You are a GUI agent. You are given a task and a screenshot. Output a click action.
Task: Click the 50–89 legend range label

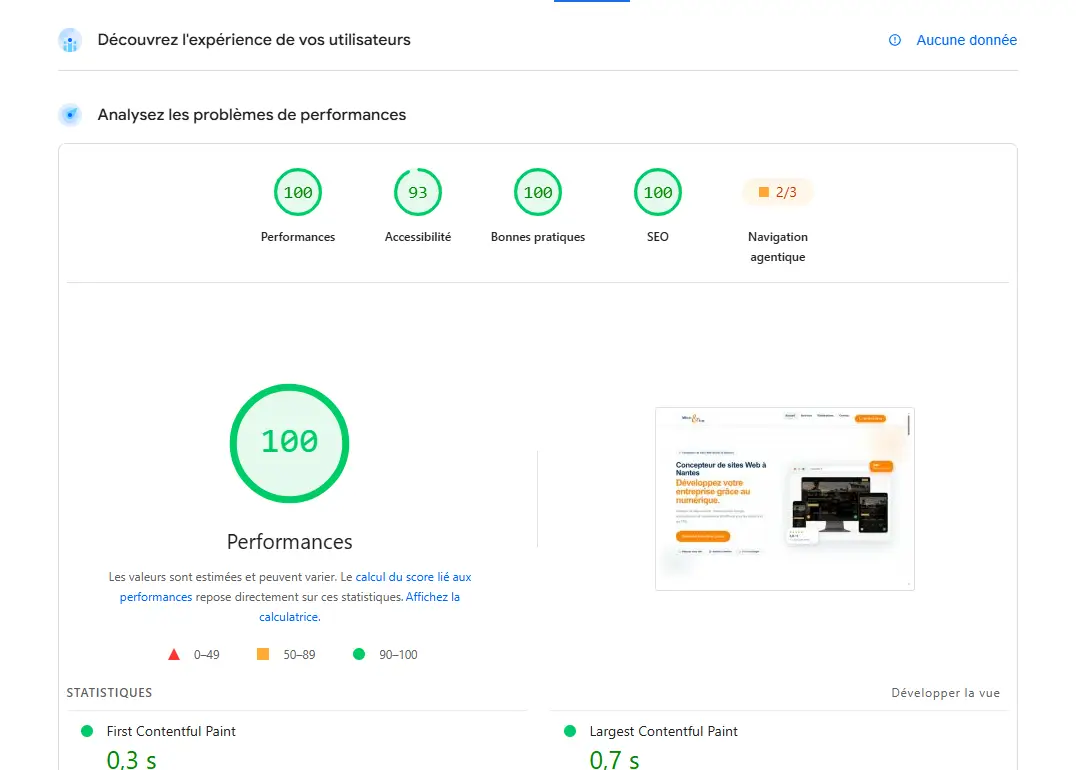(x=299, y=655)
